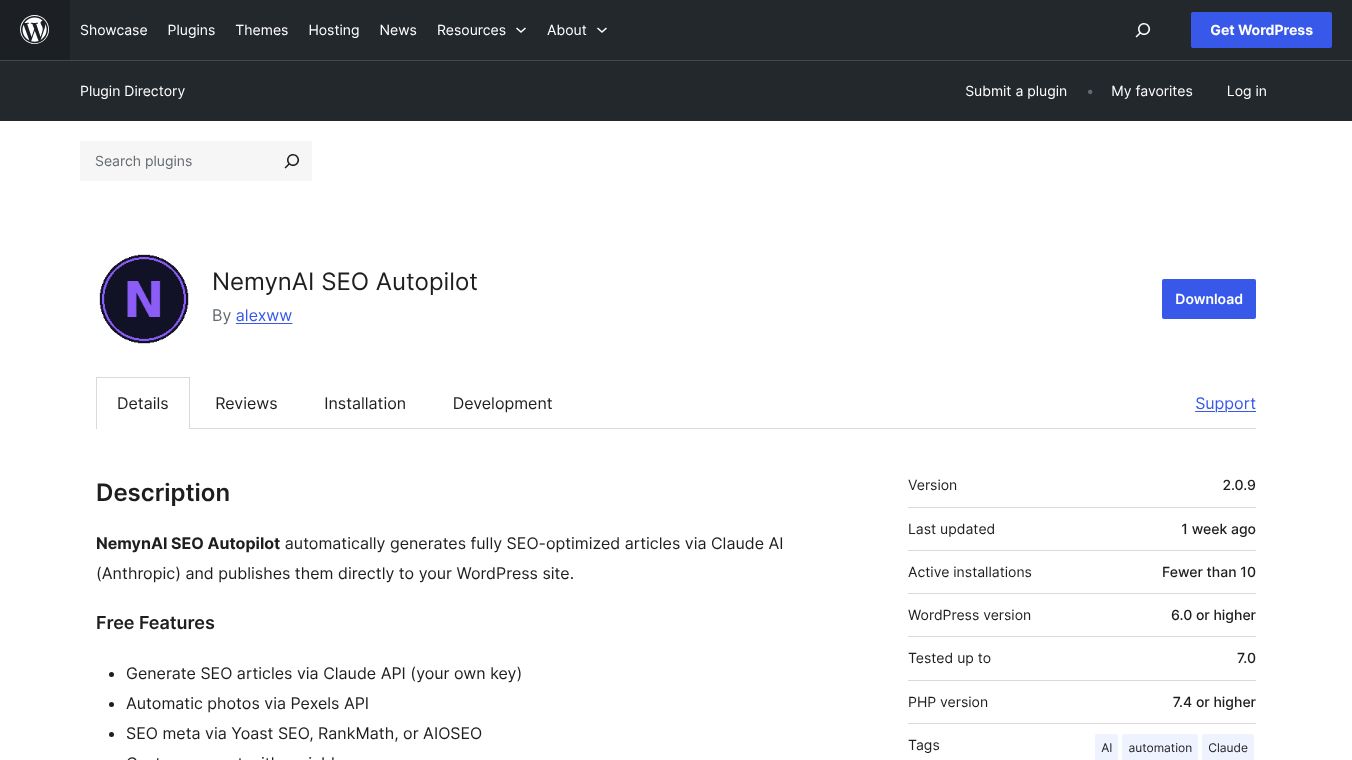Open the Plugin Directory link
Viewport: 1352px width, 760px height.
click(132, 91)
